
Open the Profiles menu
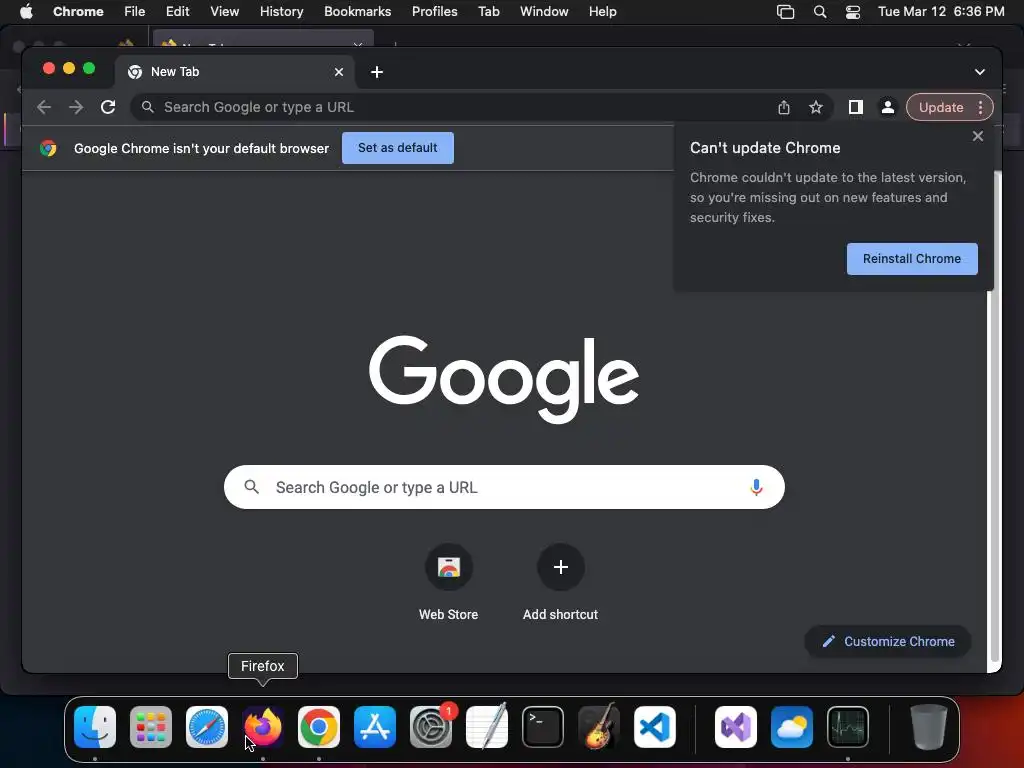(434, 11)
